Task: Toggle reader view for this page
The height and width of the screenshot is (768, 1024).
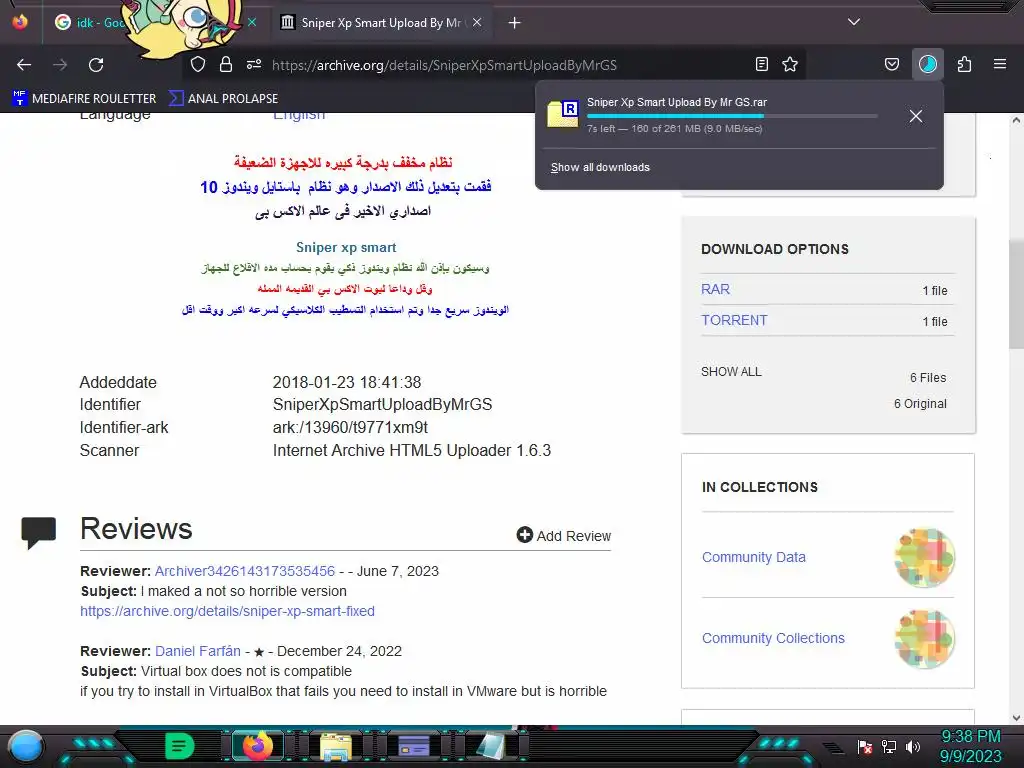Action: point(761,64)
